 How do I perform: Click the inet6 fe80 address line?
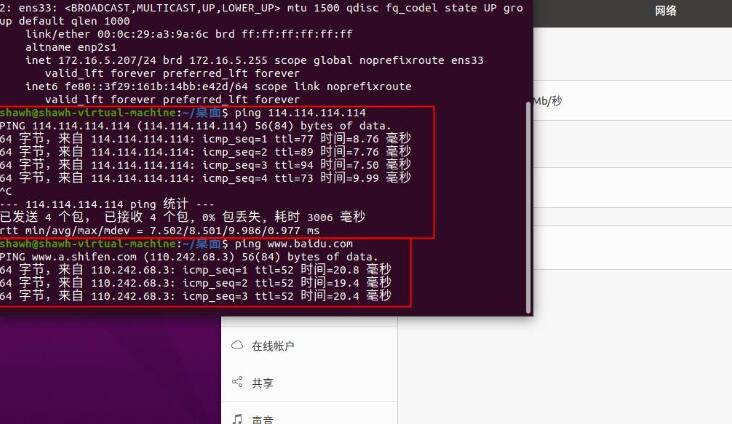coord(218,86)
